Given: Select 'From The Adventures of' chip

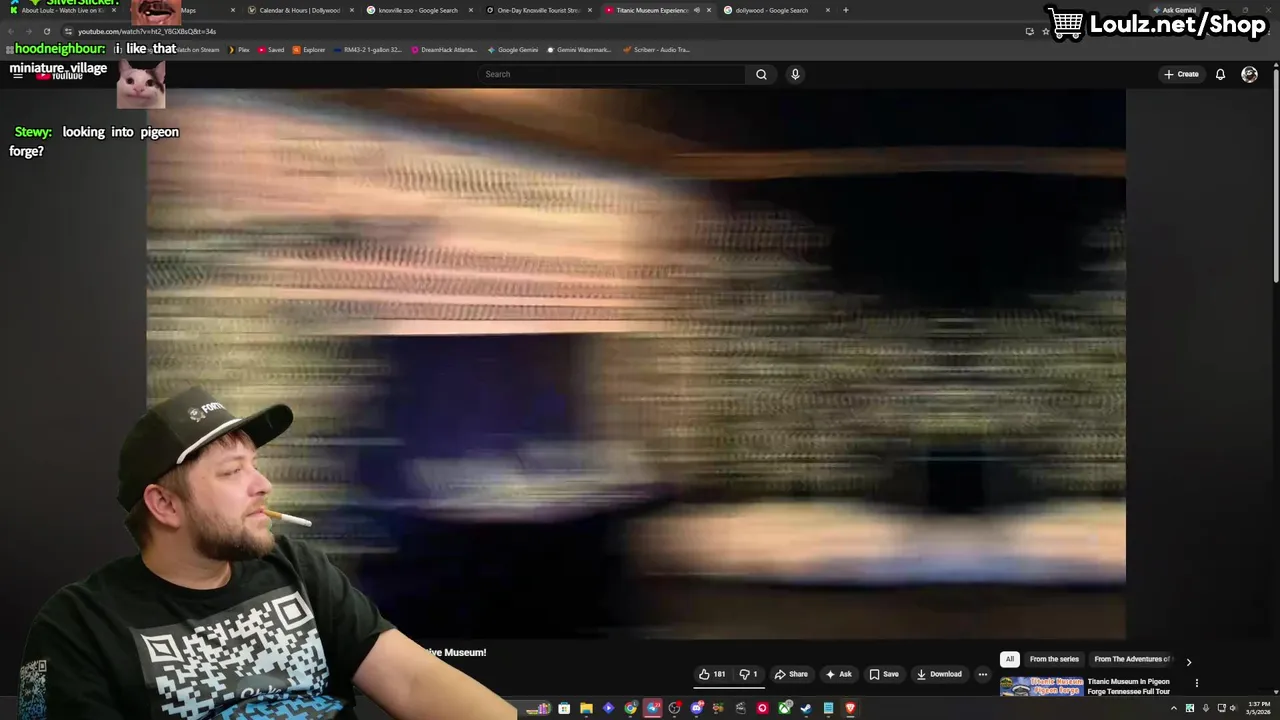Looking at the screenshot, I should (1132, 659).
